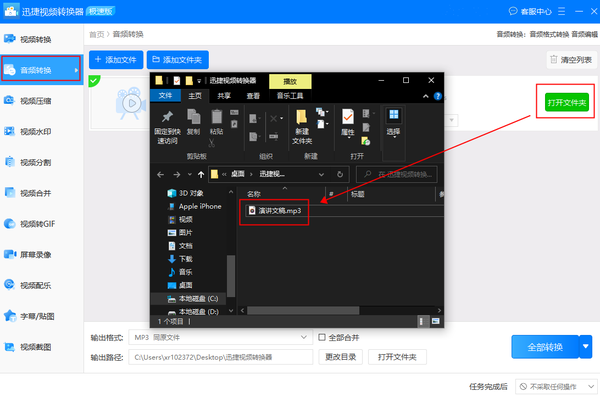
Task: Switch to details view icon in status bar
Action: (421, 321)
